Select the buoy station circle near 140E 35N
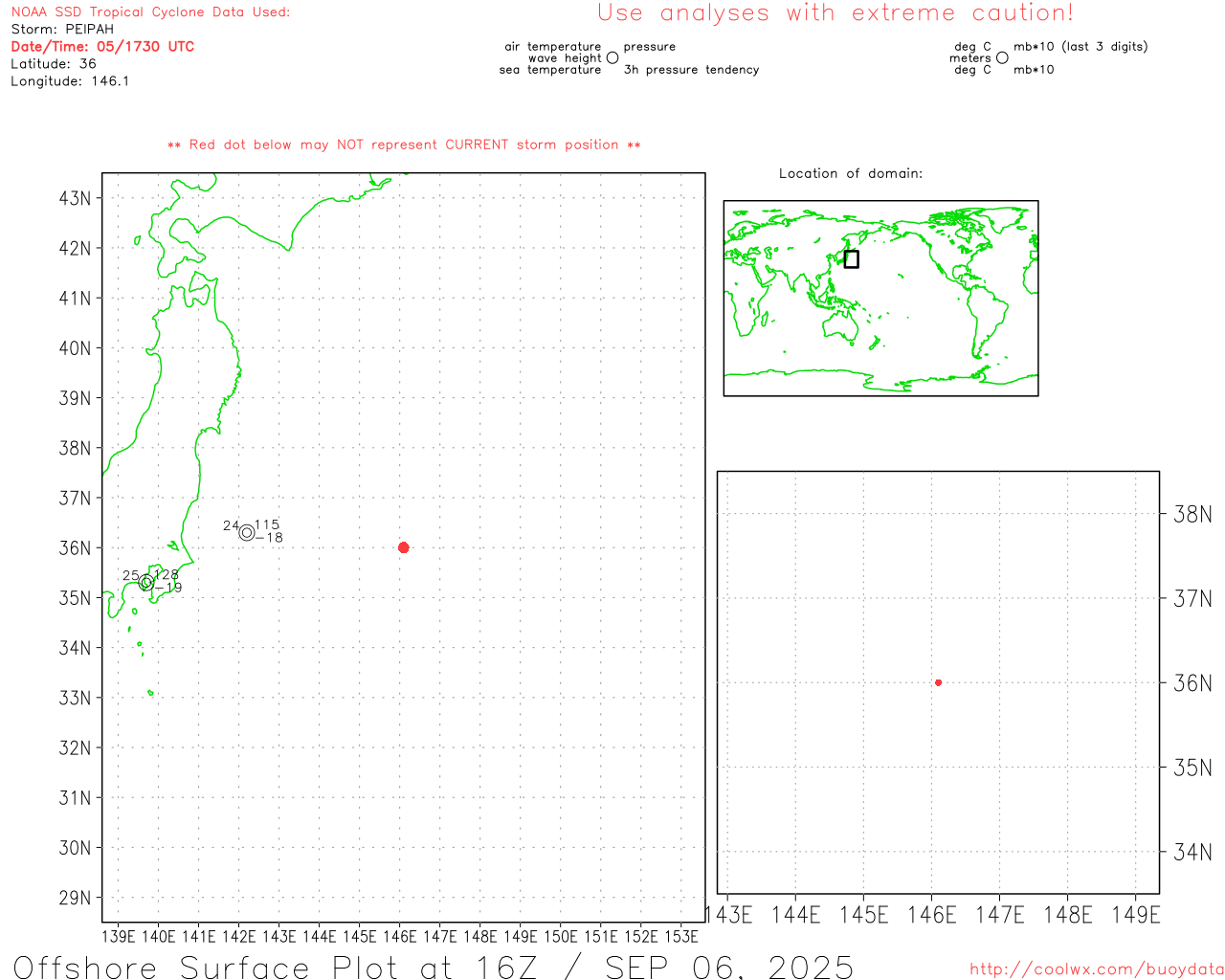Image resolution: width=1225 pixels, height=980 pixels. pyautogui.click(x=145, y=582)
